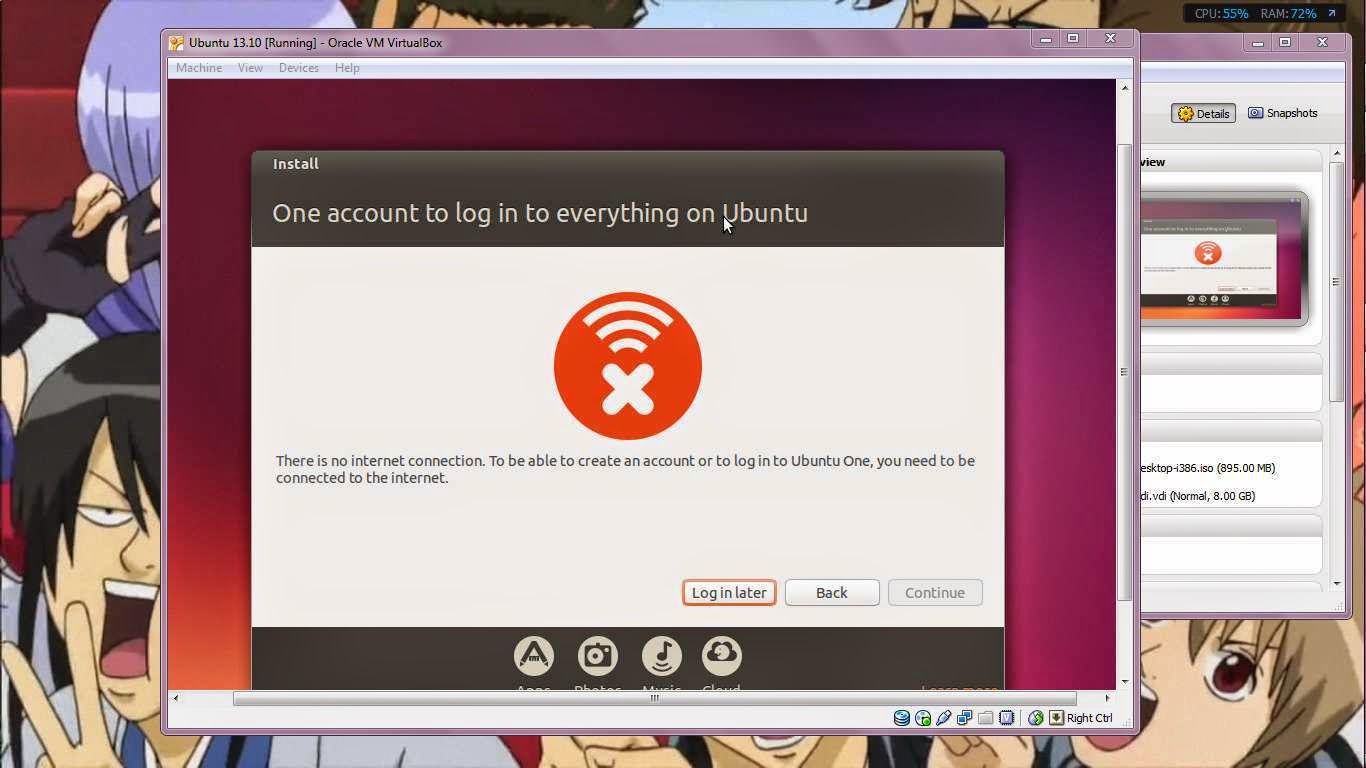Click the Manager details pane scroll-down arrow
The width and height of the screenshot is (1366, 768).
point(1337,583)
